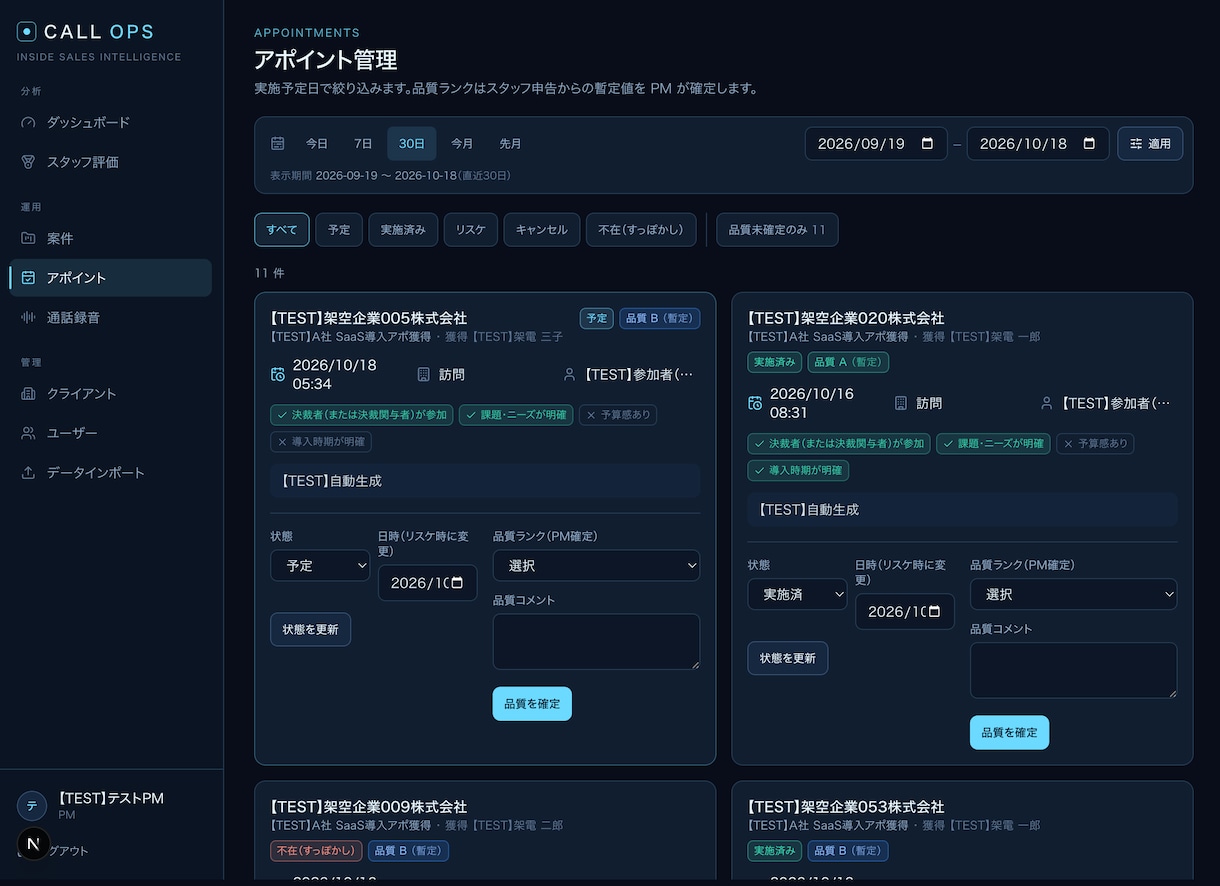Select the 今月 period tab
The image size is (1220, 886).
pyautogui.click(x=462, y=144)
